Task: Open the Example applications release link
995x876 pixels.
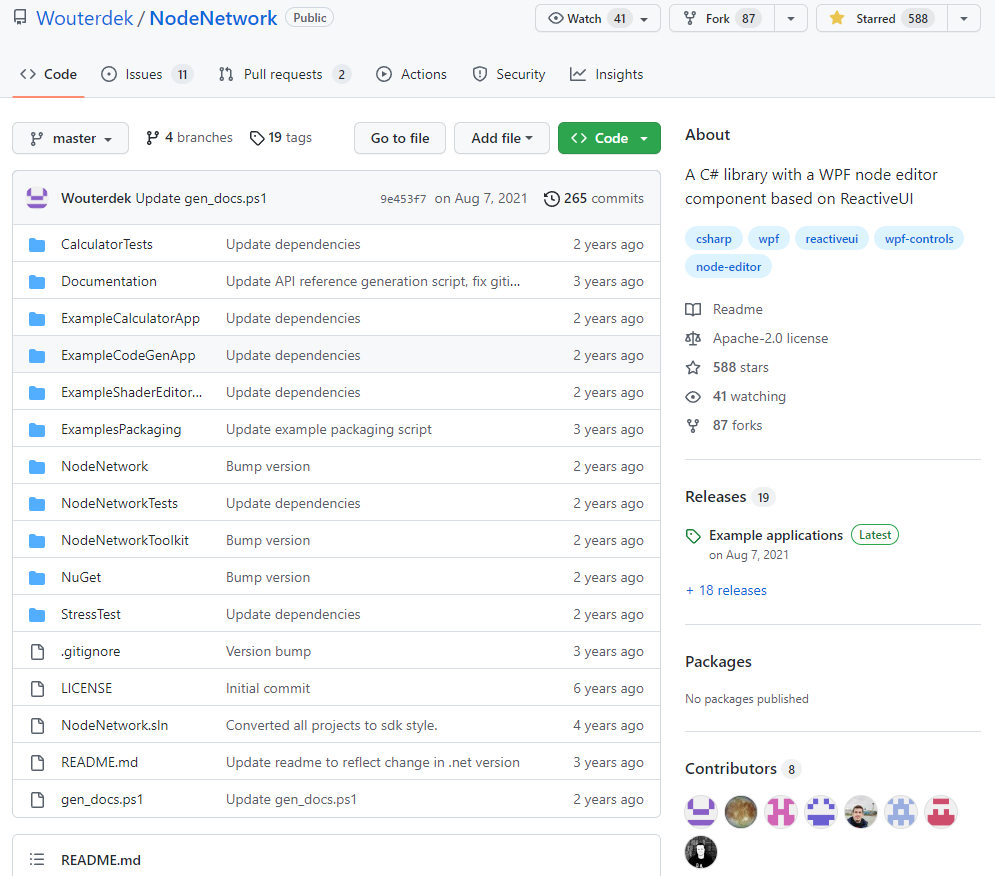Action: [775, 536]
